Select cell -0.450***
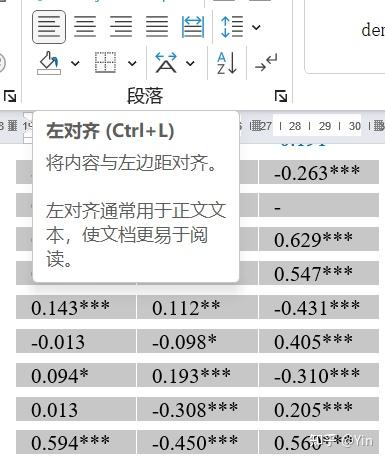This screenshot has height=461, width=385. (x=197, y=442)
